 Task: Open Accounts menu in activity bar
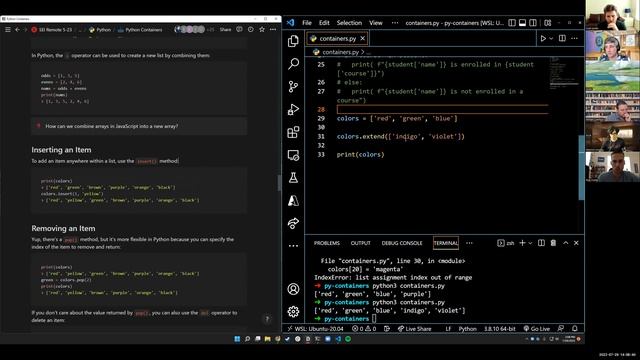click(293, 289)
